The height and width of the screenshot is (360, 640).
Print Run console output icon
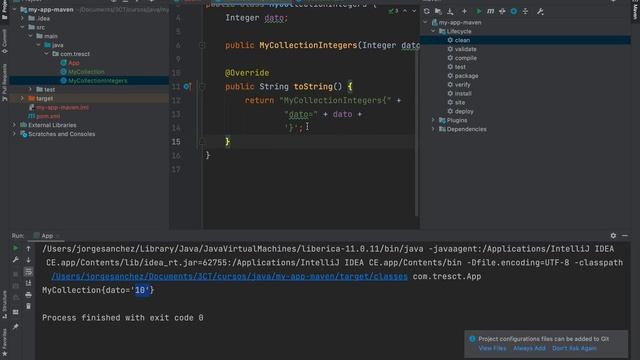(28, 294)
